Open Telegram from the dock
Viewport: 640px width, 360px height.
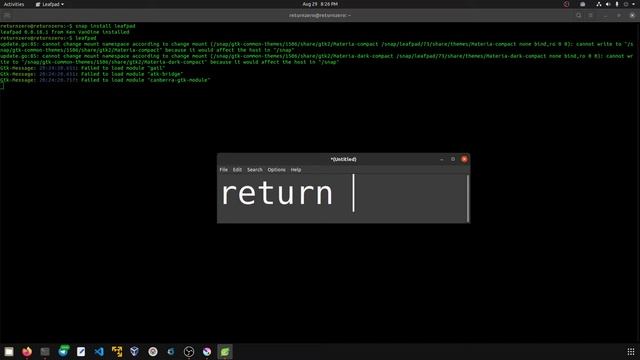tap(63, 351)
